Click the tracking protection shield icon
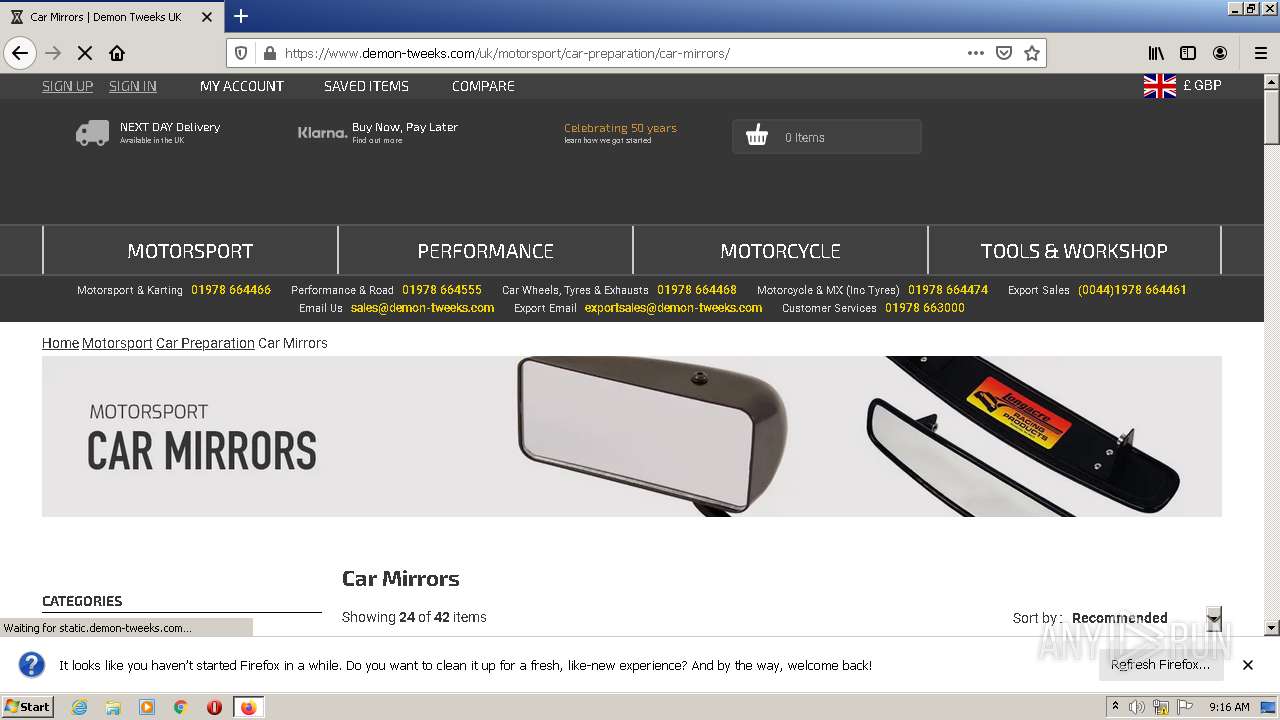Image resolution: width=1280 pixels, height=720 pixels. coord(241,53)
